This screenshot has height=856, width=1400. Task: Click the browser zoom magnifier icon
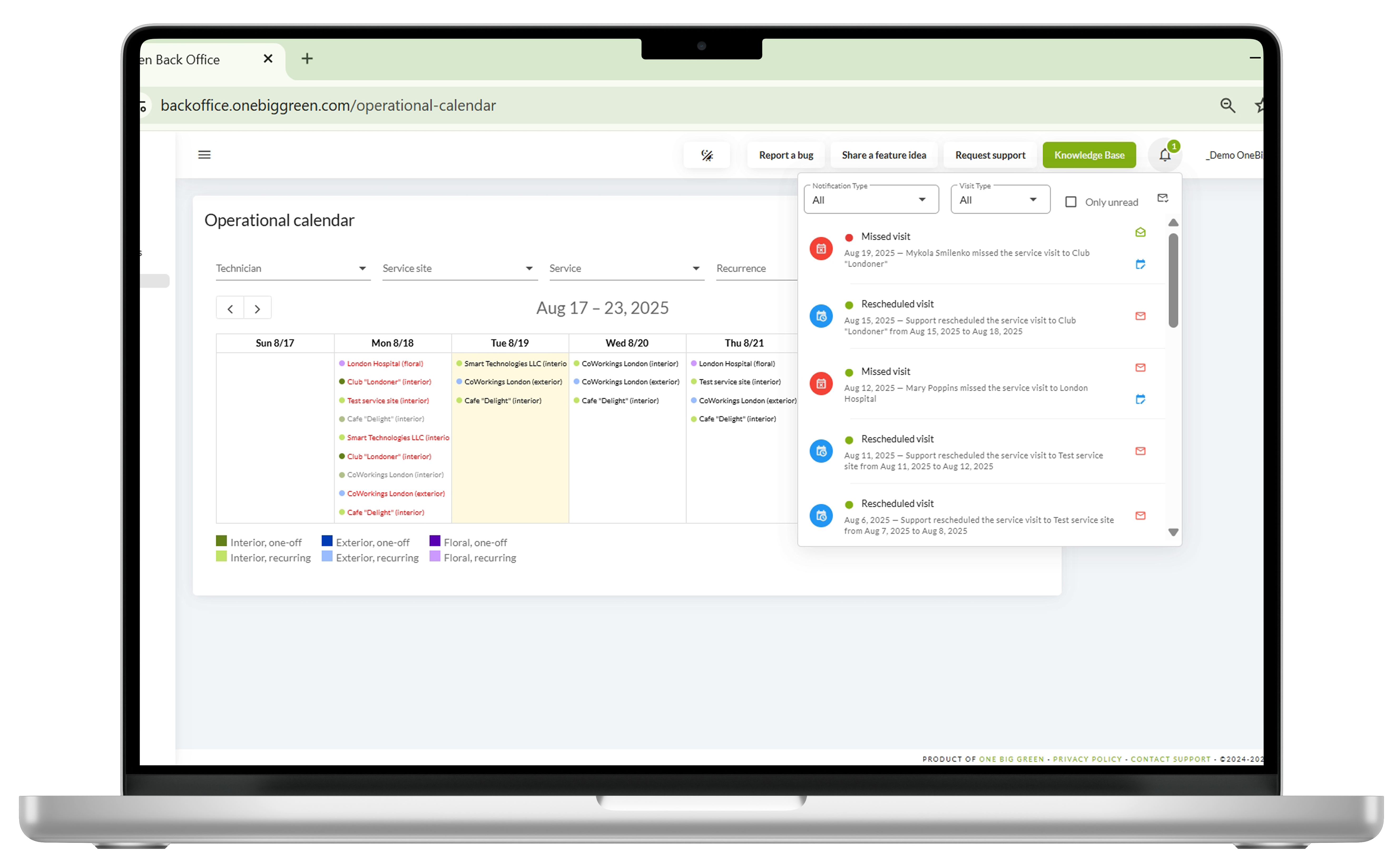click(1227, 105)
